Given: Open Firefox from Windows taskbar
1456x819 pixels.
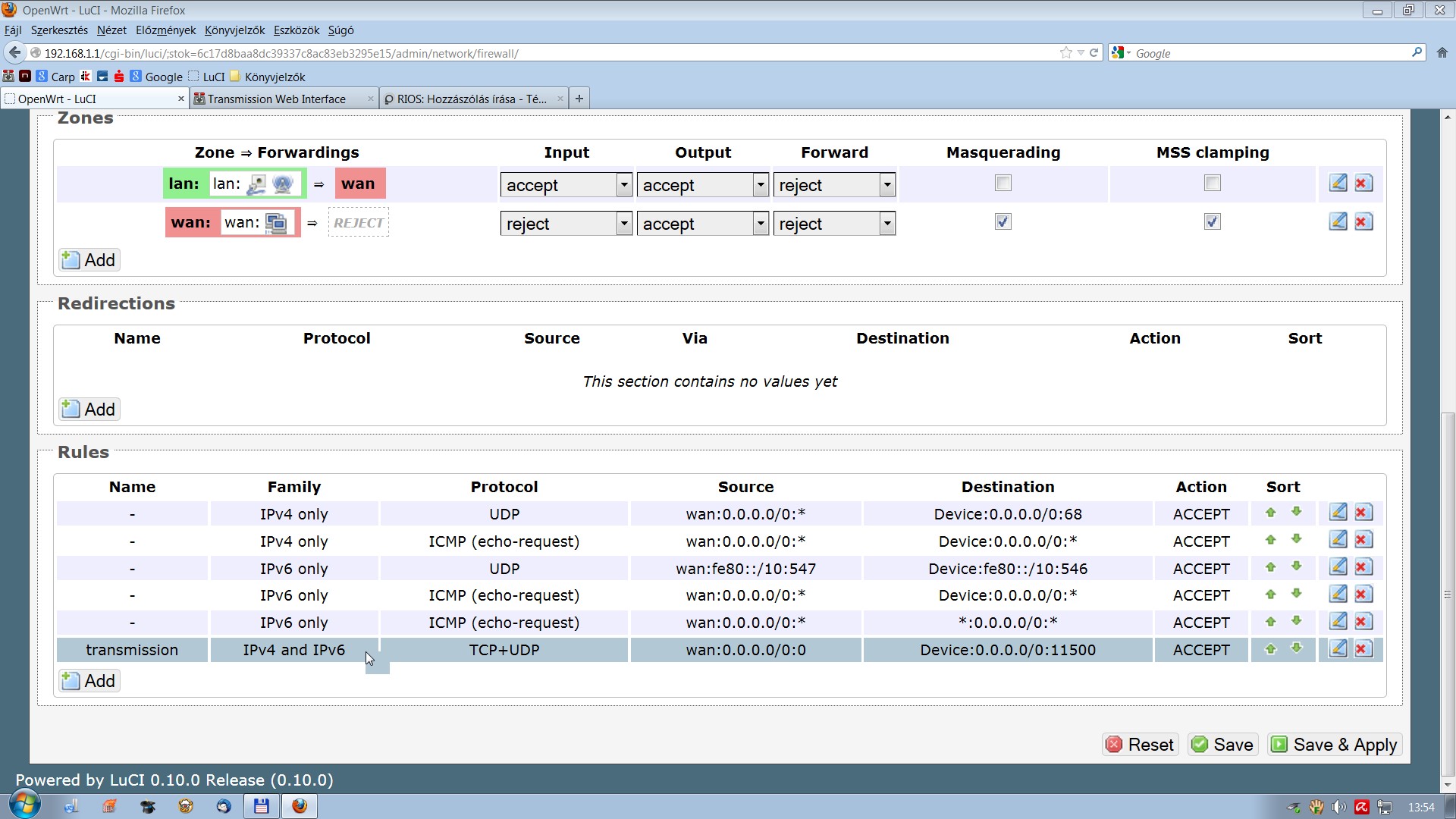Looking at the screenshot, I should (x=300, y=806).
